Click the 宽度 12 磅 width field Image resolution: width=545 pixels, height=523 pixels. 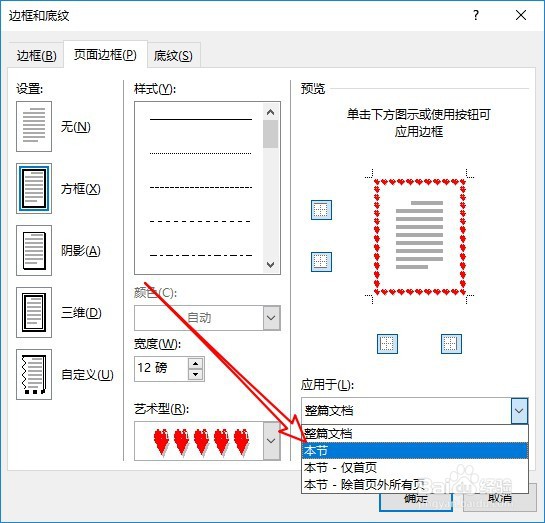[x=161, y=369]
